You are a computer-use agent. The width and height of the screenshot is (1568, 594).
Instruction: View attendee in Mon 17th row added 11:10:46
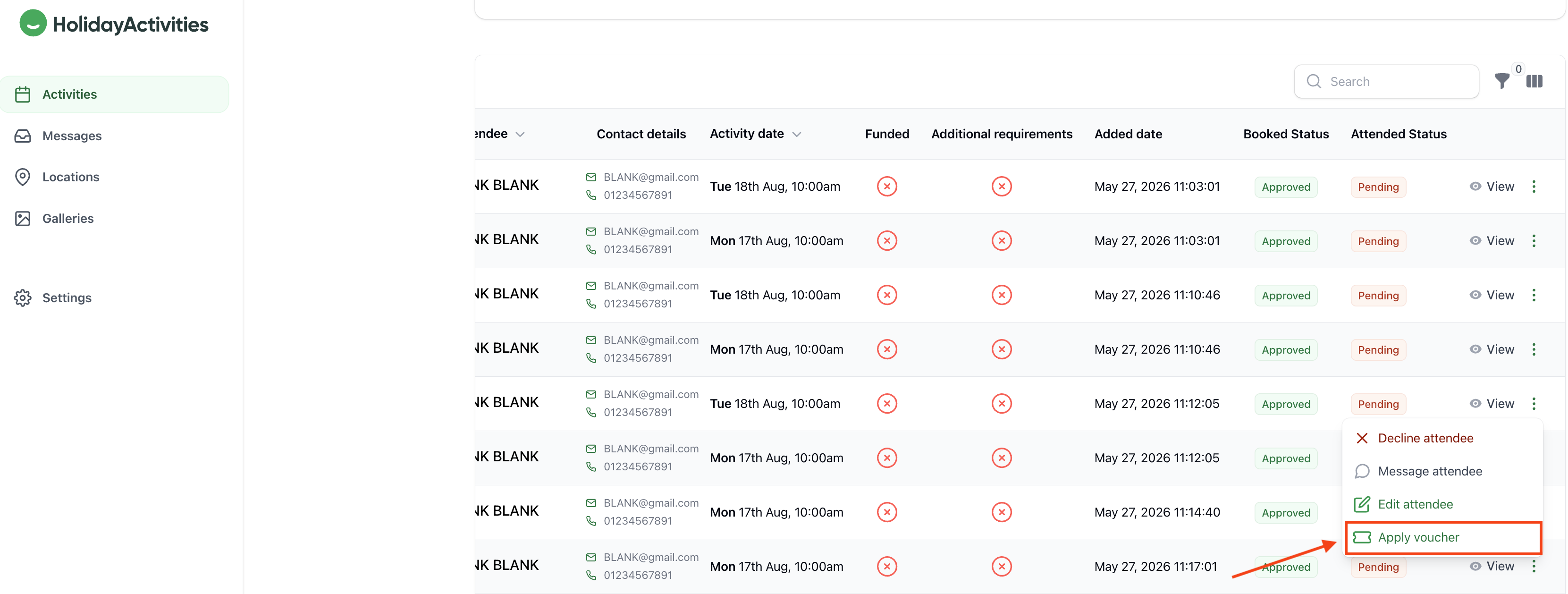[x=1492, y=349]
